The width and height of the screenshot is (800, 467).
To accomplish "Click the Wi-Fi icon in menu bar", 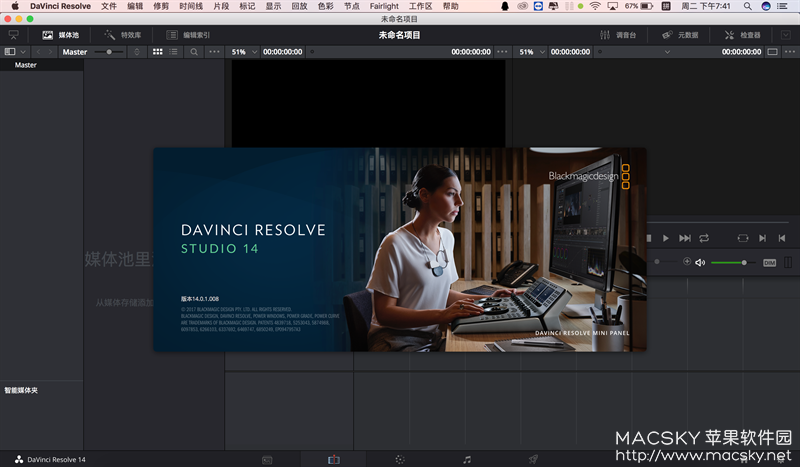I will pyautogui.click(x=595, y=6).
